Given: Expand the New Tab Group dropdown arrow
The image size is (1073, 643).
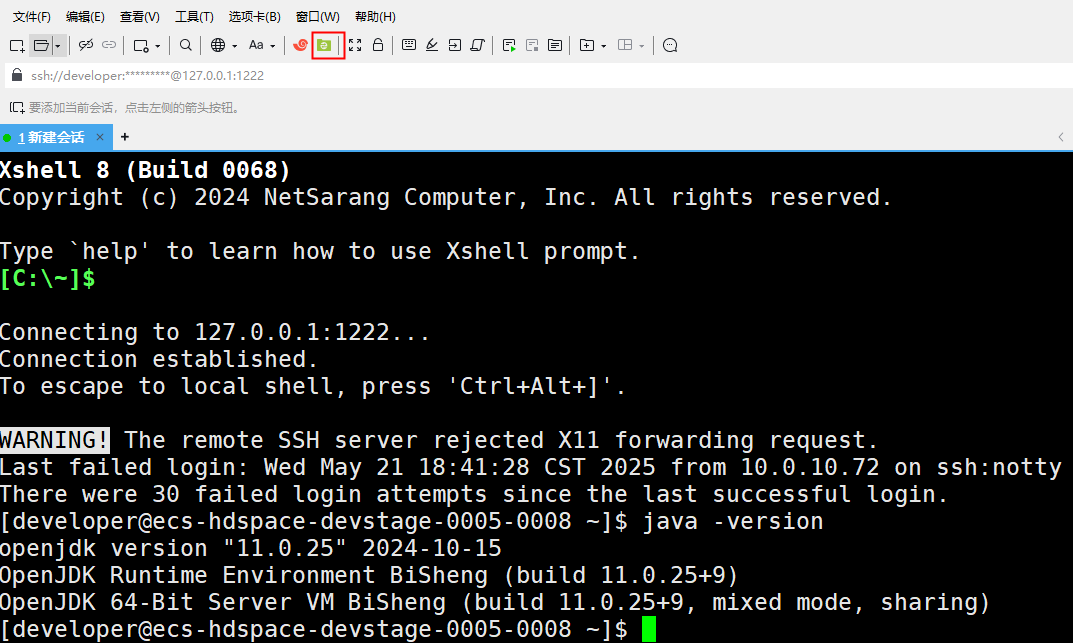Looking at the screenshot, I should tap(604, 46).
